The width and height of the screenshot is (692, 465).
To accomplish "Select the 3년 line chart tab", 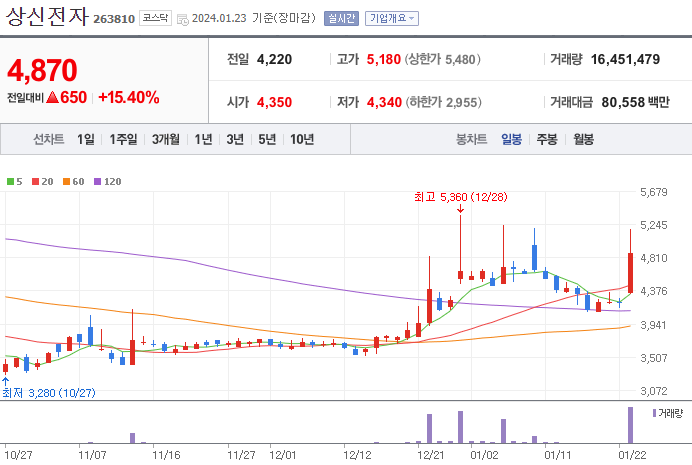I will pyautogui.click(x=235, y=139).
